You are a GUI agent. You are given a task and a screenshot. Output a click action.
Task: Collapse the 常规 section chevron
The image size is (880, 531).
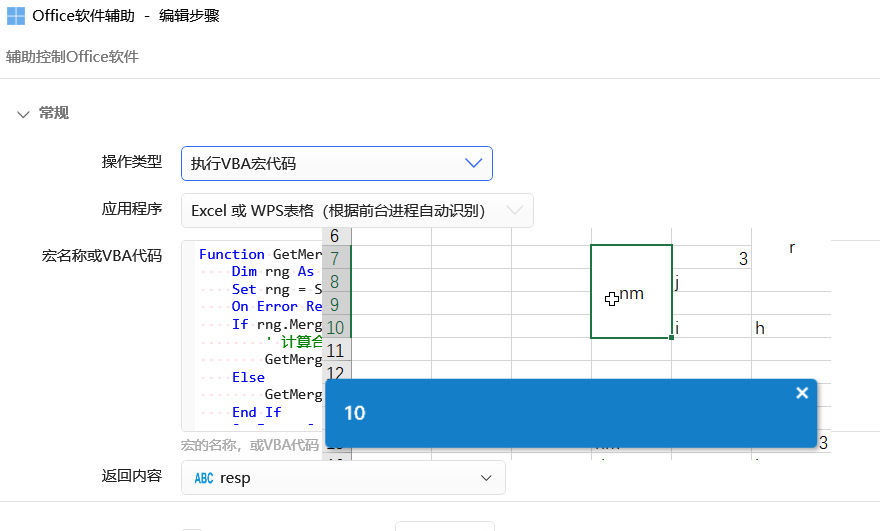(23, 114)
